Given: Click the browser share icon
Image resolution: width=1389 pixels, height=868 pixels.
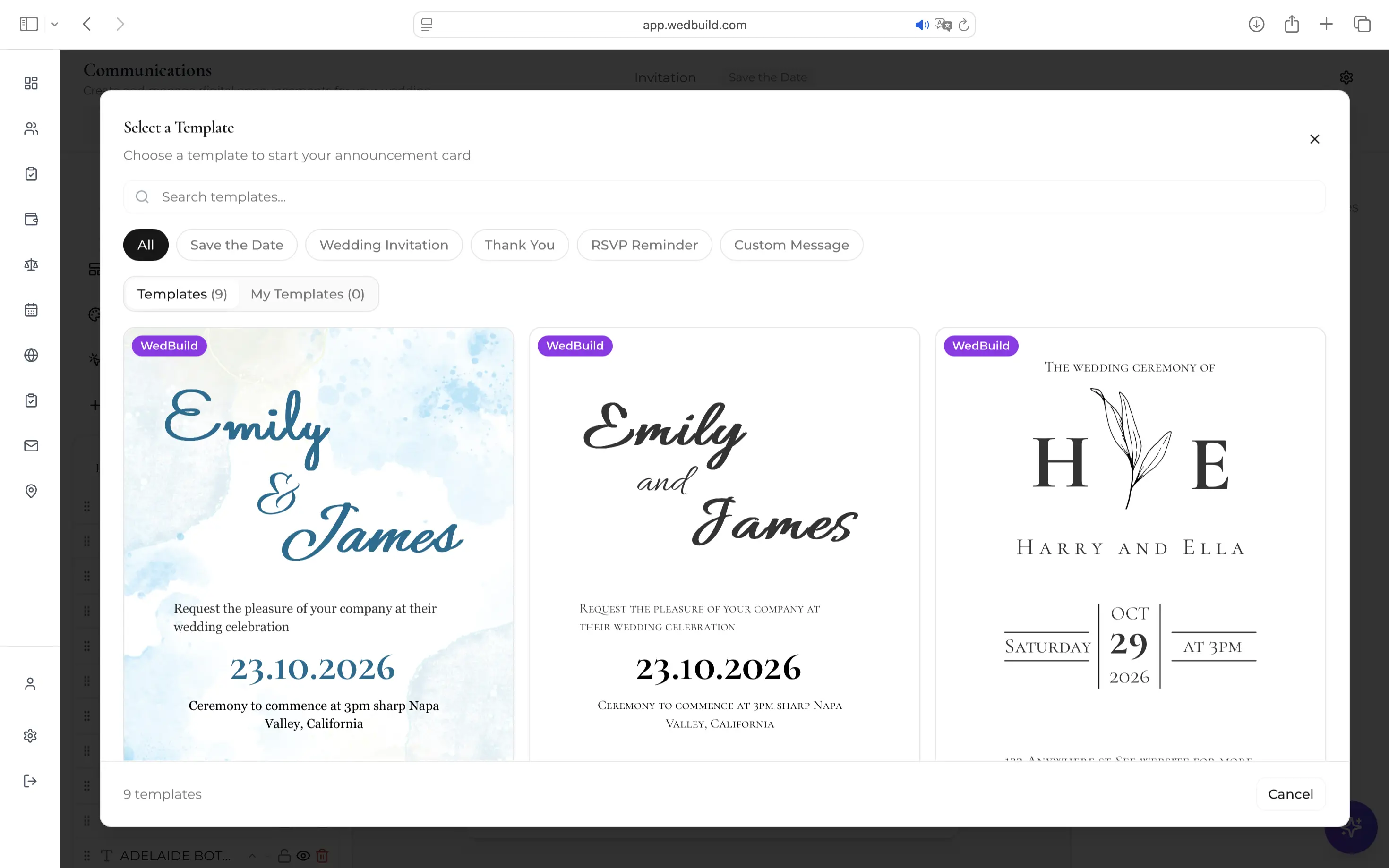Looking at the screenshot, I should coord(1291,24).
